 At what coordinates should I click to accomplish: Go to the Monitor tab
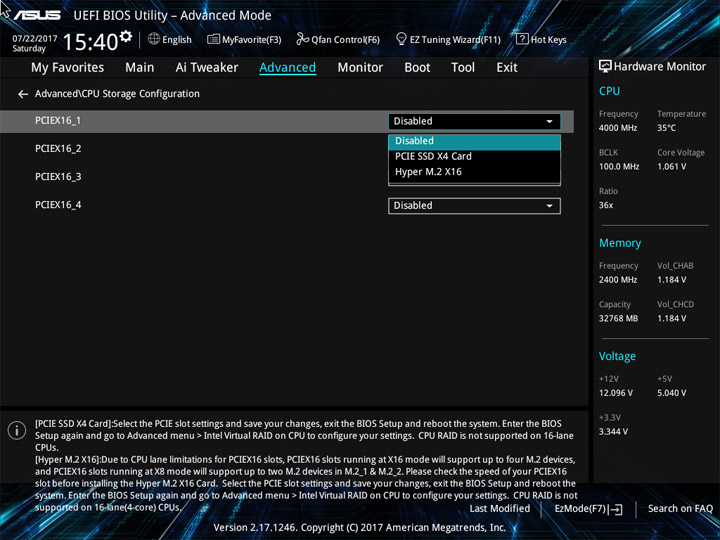360,68
